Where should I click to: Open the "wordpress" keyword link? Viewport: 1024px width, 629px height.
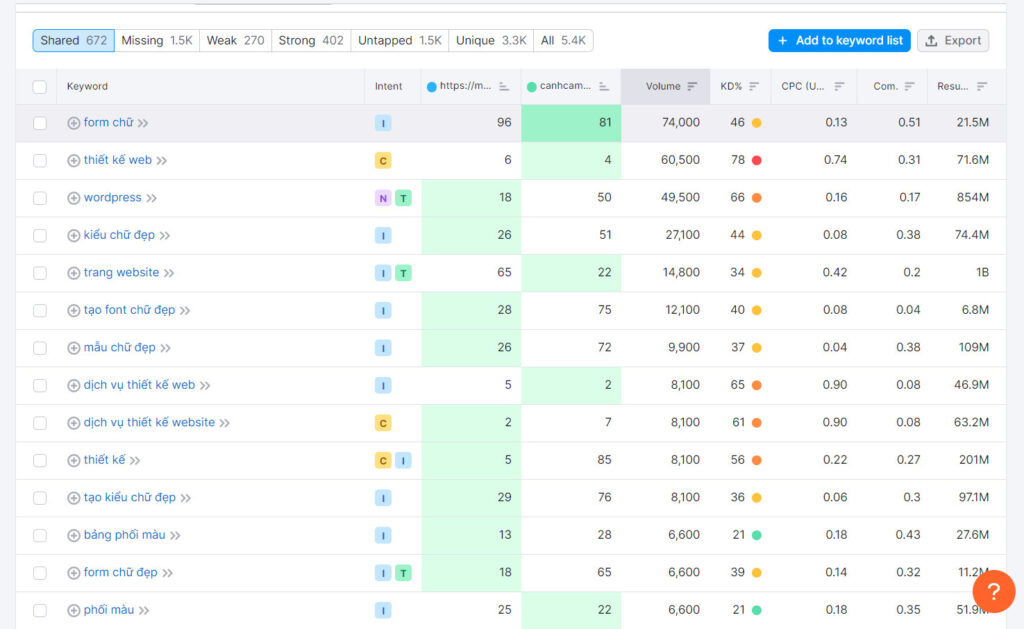pyautogui.click(x=114, y=197)
